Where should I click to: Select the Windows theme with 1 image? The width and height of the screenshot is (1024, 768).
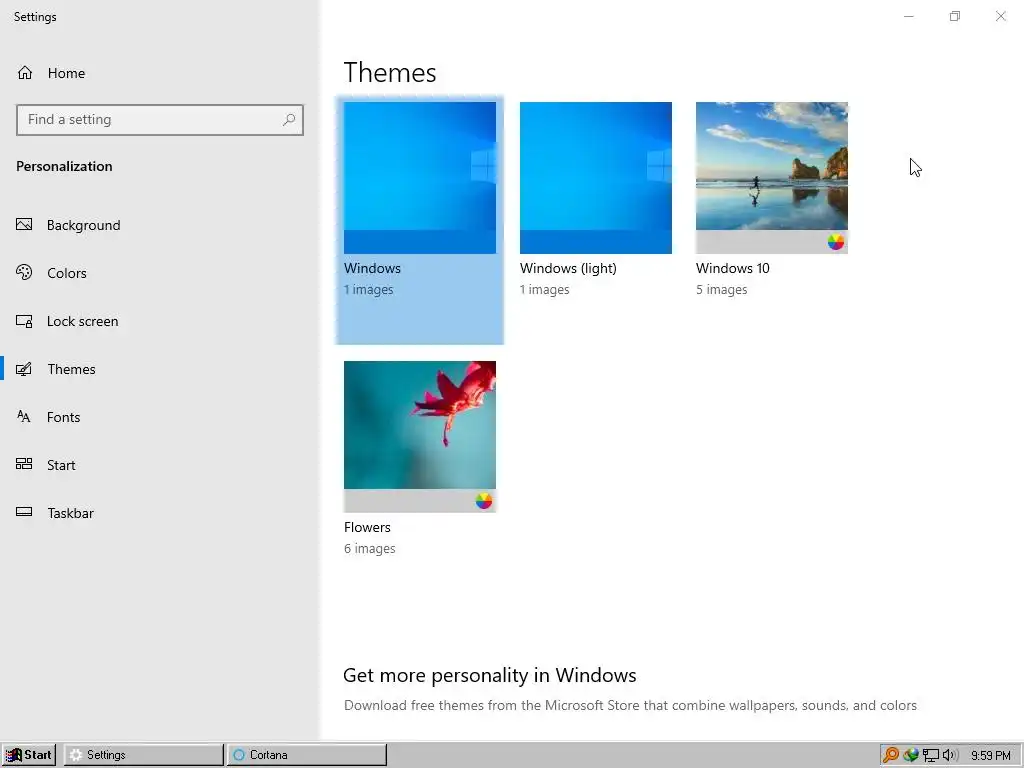coord(420,220)
